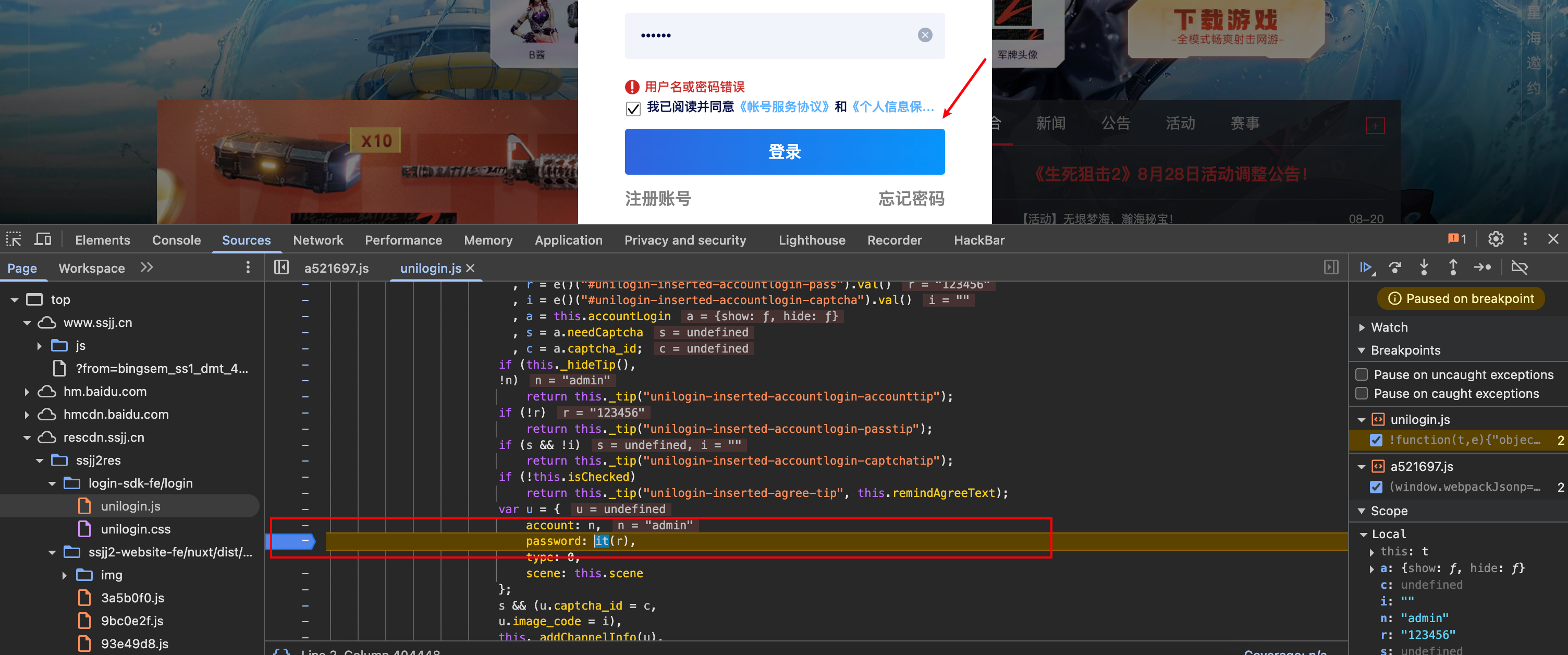This screenshot has height=655, width=1568.
Task: Click the blue 登录 login button
Action: click(x=784, y=152)
